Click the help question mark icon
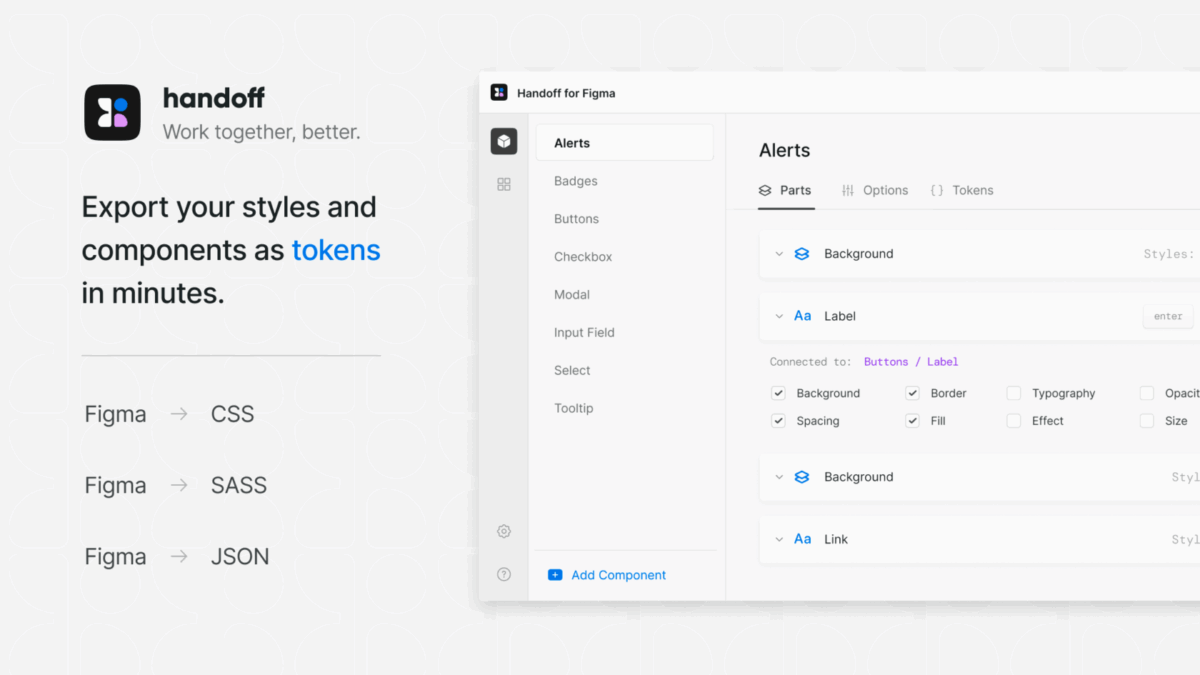The image size is (1200, 675). point(504,575)
